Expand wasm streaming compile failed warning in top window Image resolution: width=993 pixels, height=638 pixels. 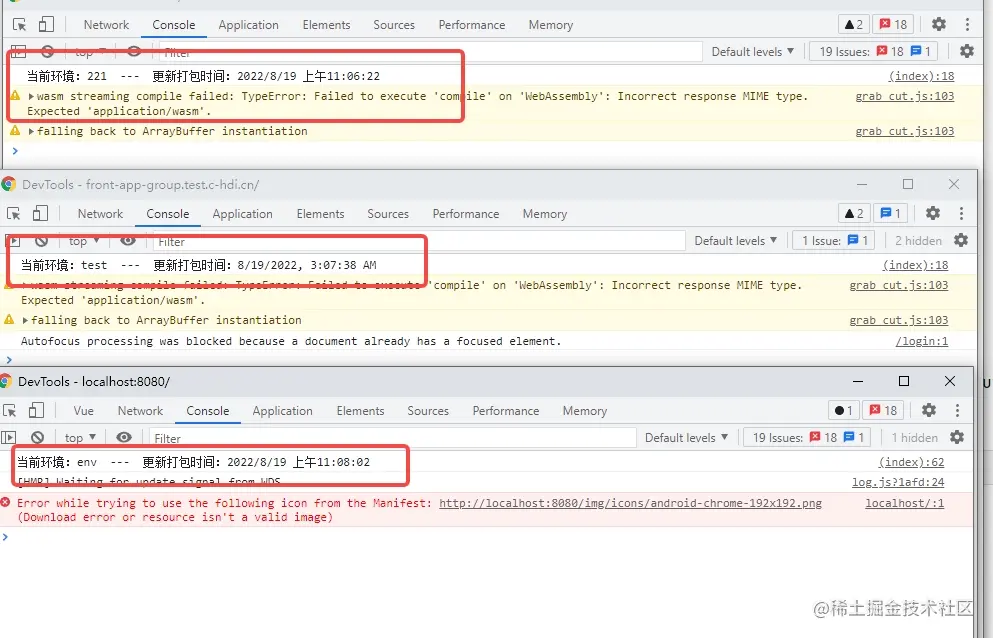[x=31, y=96]
